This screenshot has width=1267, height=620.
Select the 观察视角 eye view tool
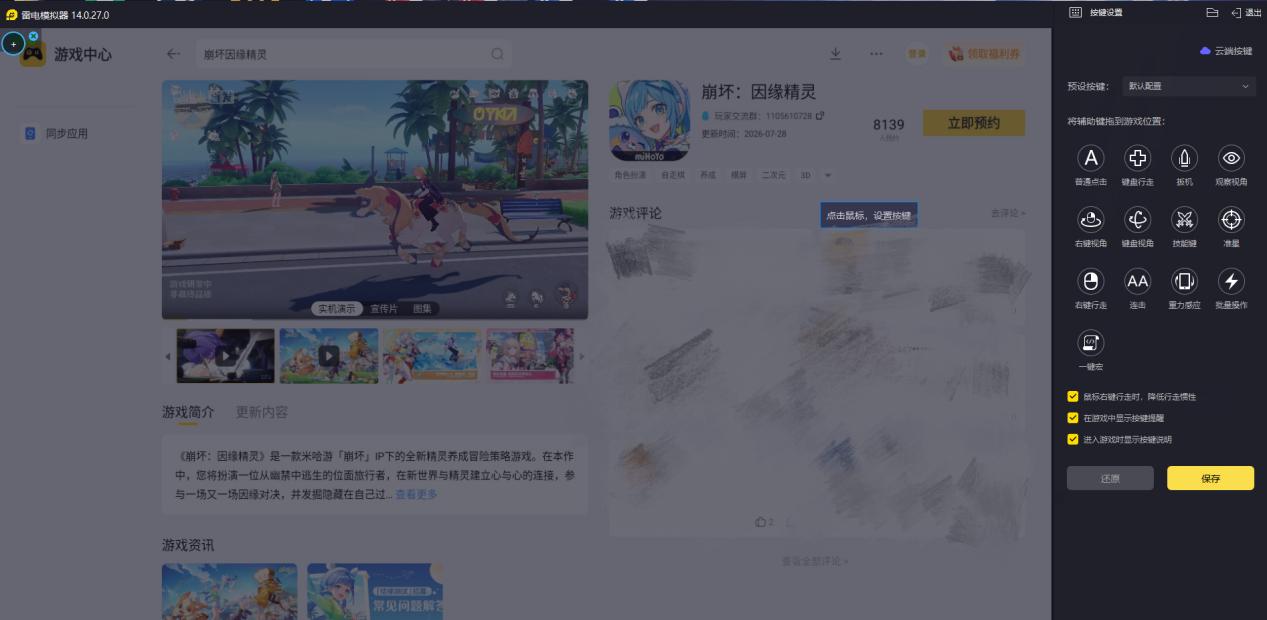1231,158
